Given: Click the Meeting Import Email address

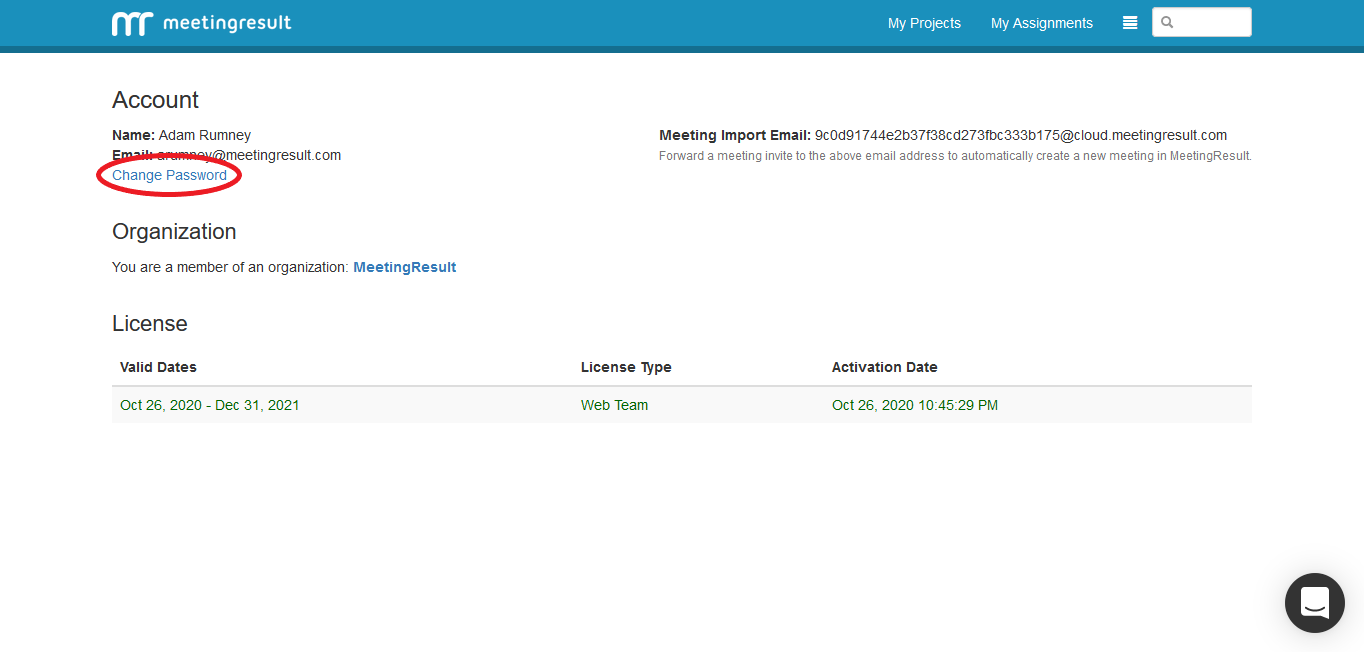Looking at the screenshot, I should click(1020, 135).
